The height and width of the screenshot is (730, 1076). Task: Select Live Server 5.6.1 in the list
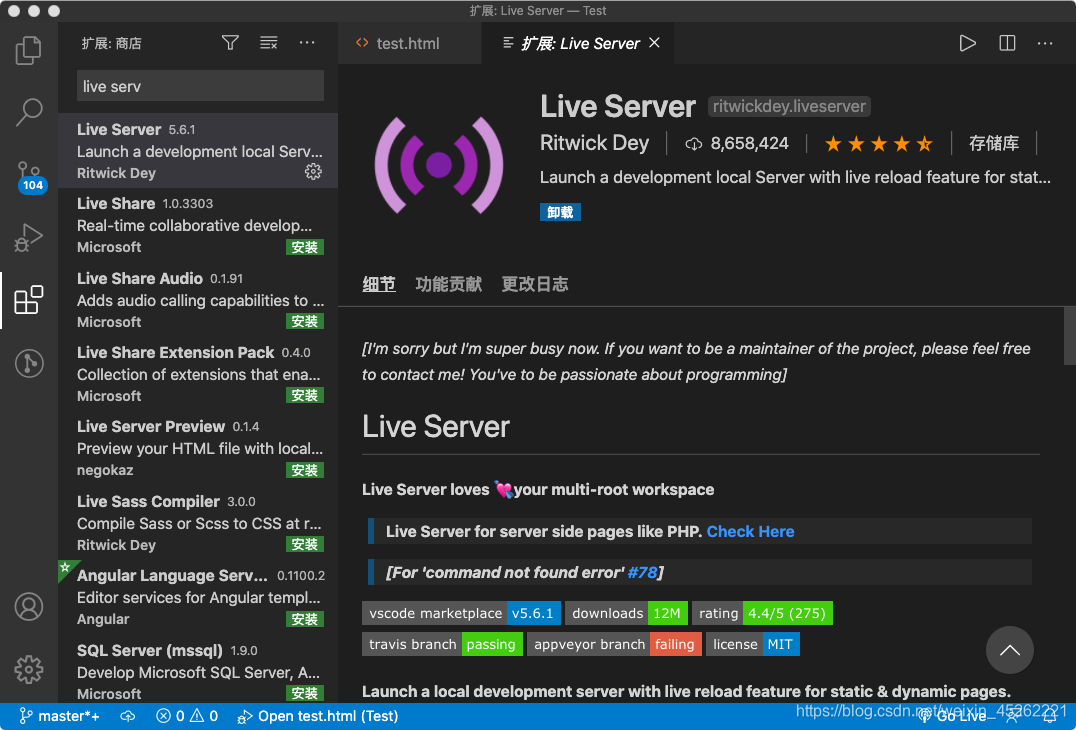(x=198, y=151)
